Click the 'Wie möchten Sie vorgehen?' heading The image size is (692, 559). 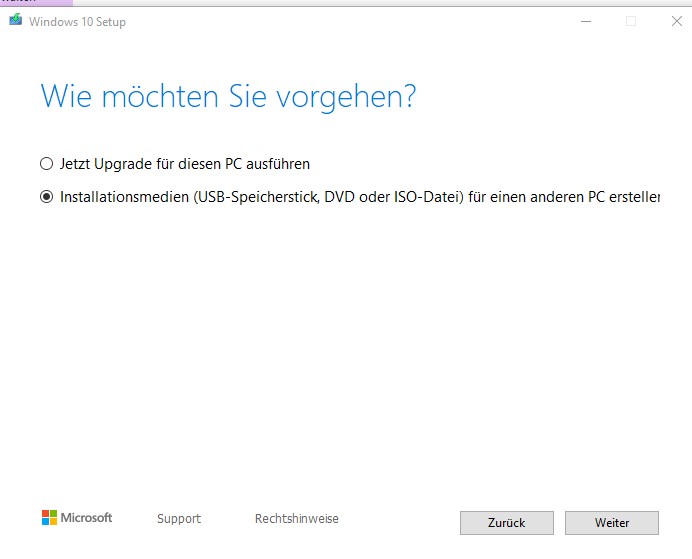228,97
